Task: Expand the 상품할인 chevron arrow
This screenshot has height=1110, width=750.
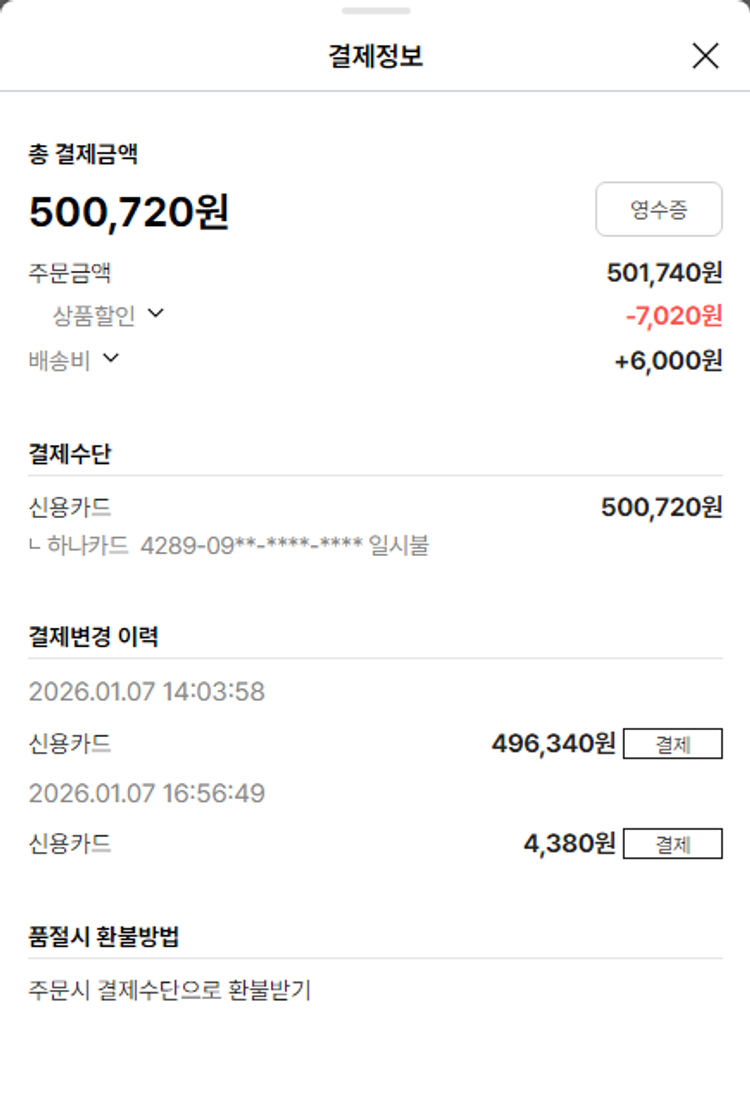Action: [155, 314]
